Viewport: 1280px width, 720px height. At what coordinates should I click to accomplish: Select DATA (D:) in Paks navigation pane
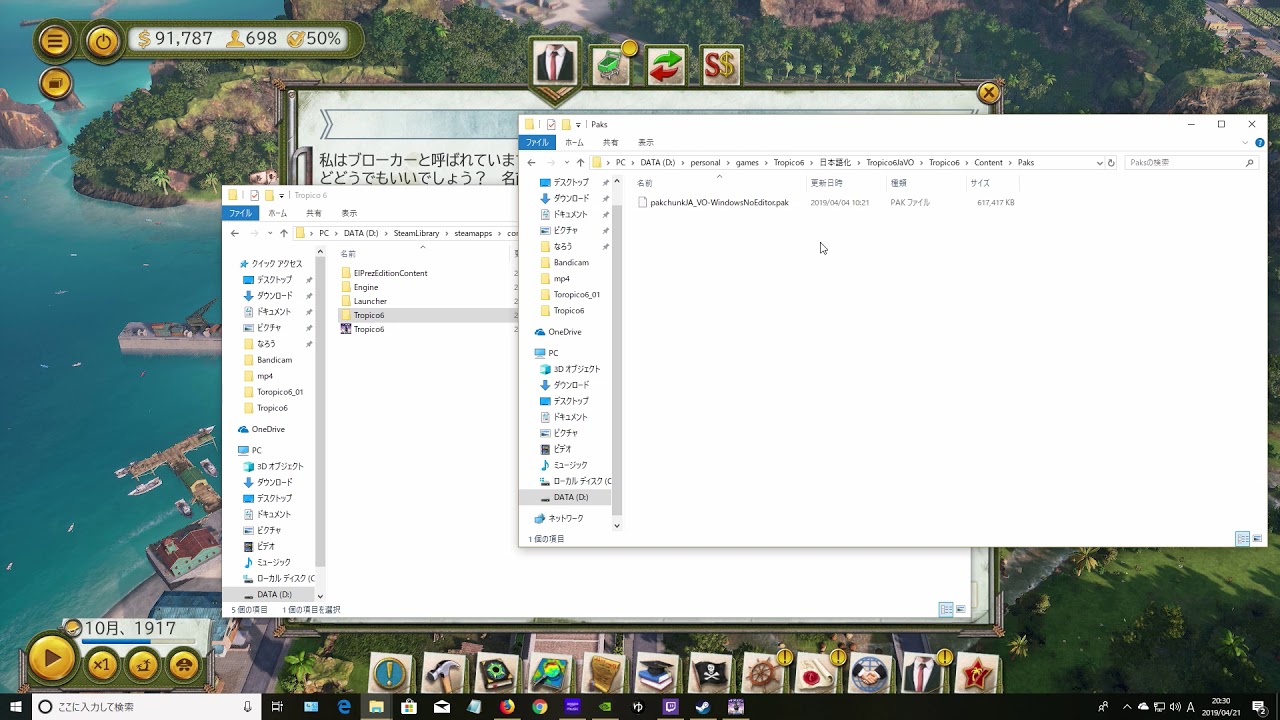pos(571,497)
